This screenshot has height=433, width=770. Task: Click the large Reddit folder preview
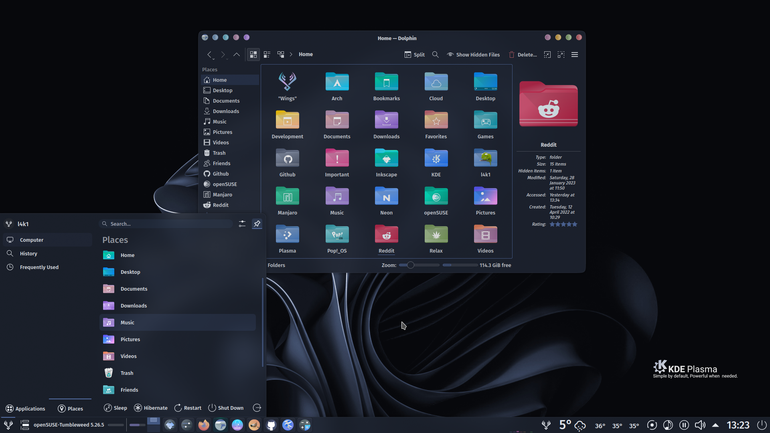pyautogui.click(x=549, y=104)
